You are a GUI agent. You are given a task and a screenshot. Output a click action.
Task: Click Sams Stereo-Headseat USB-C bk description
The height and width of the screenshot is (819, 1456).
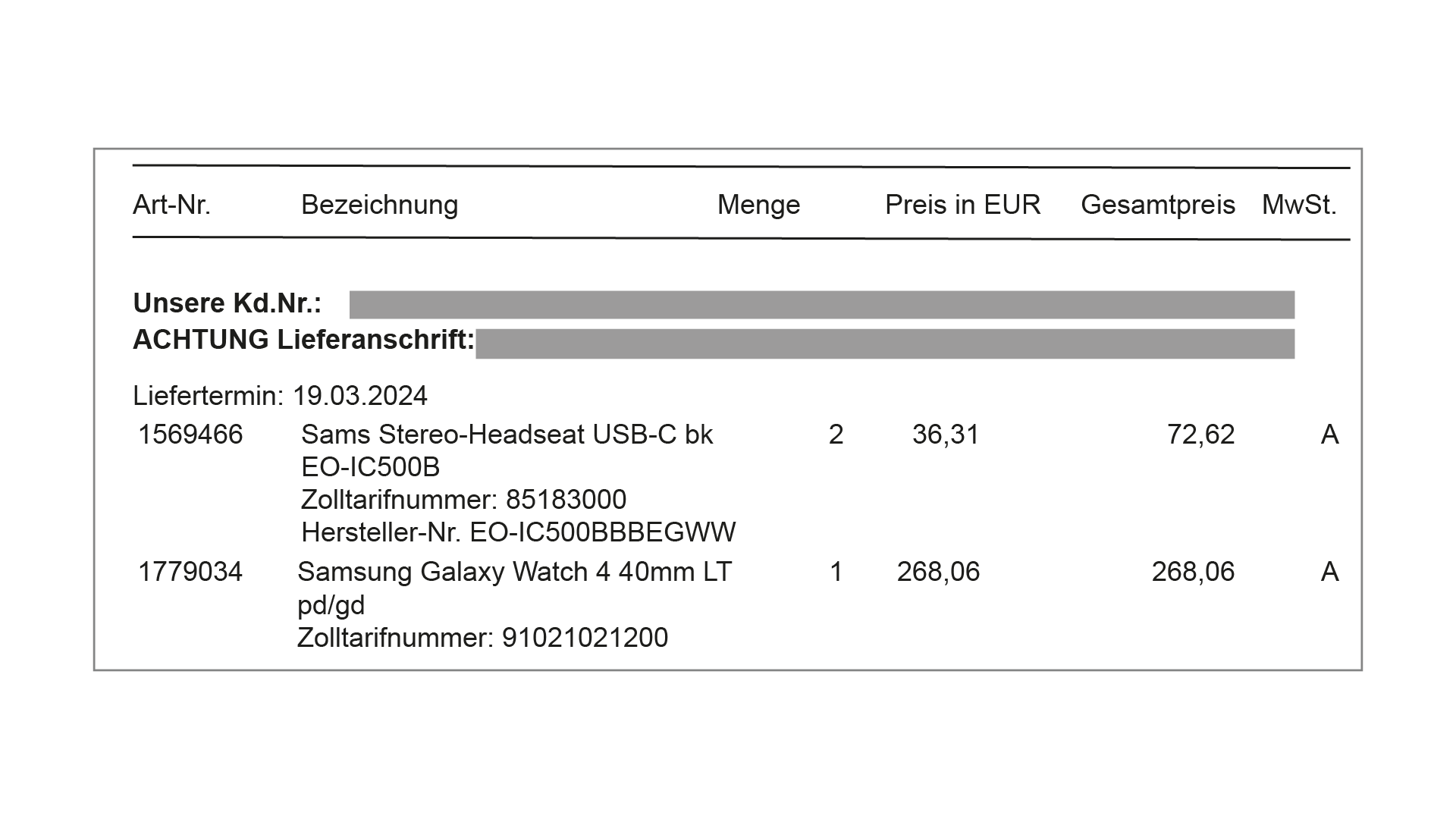tap(507, 435)
